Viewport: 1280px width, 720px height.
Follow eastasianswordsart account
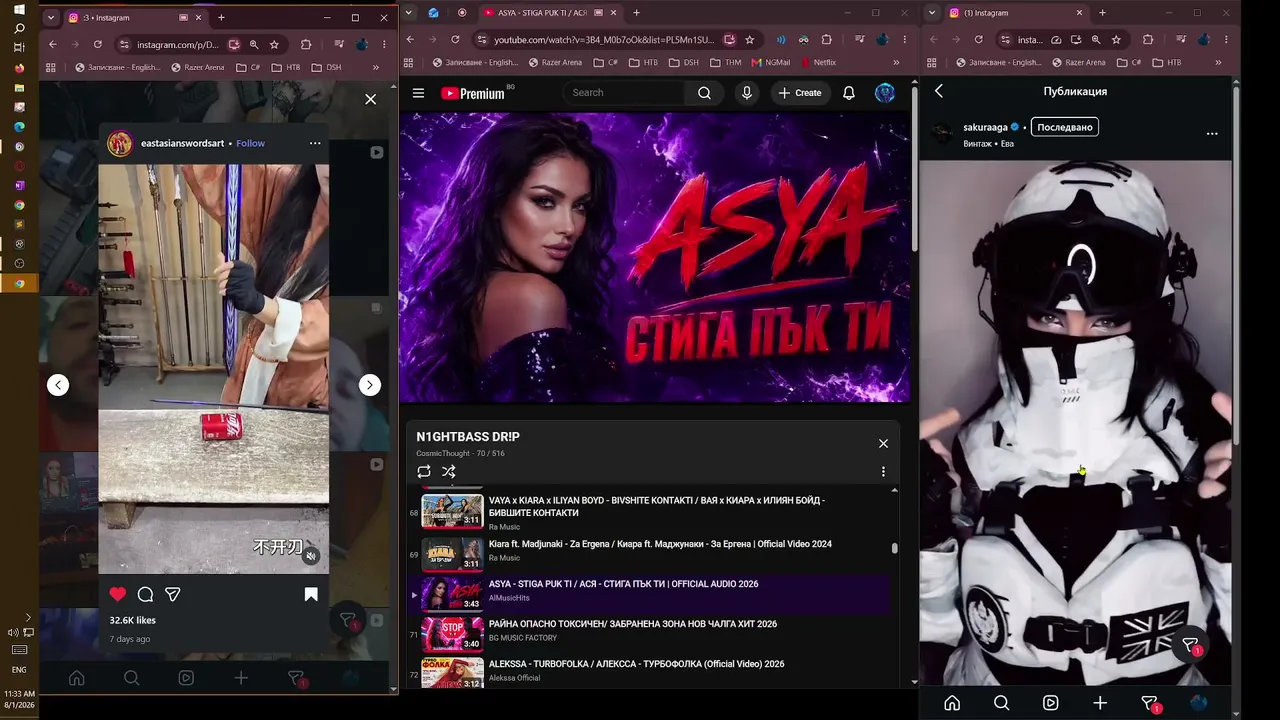point(250,143)
